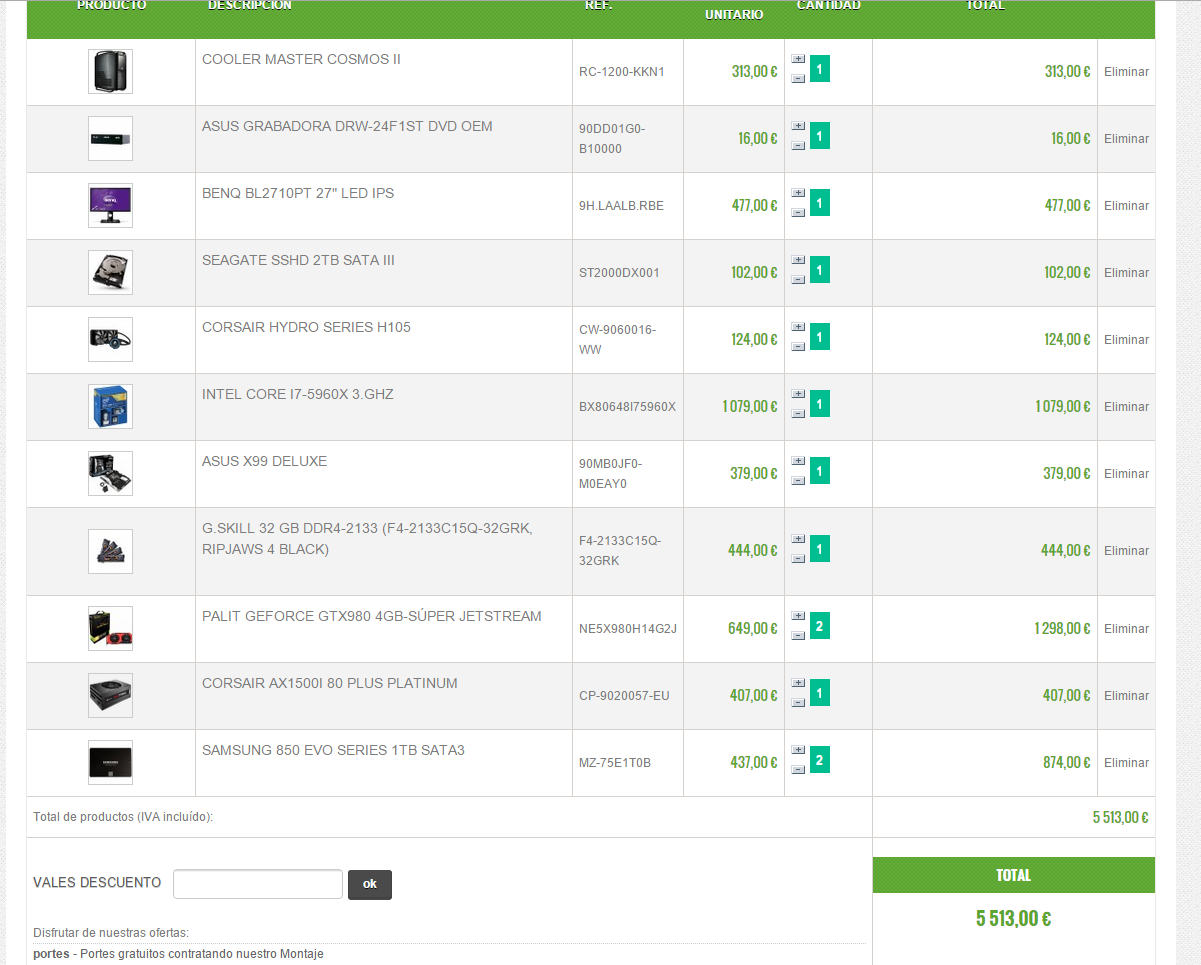1201x965 pixels.
Task: Increase quantity of Cooler Master Cosmos II
Action: 798,58
